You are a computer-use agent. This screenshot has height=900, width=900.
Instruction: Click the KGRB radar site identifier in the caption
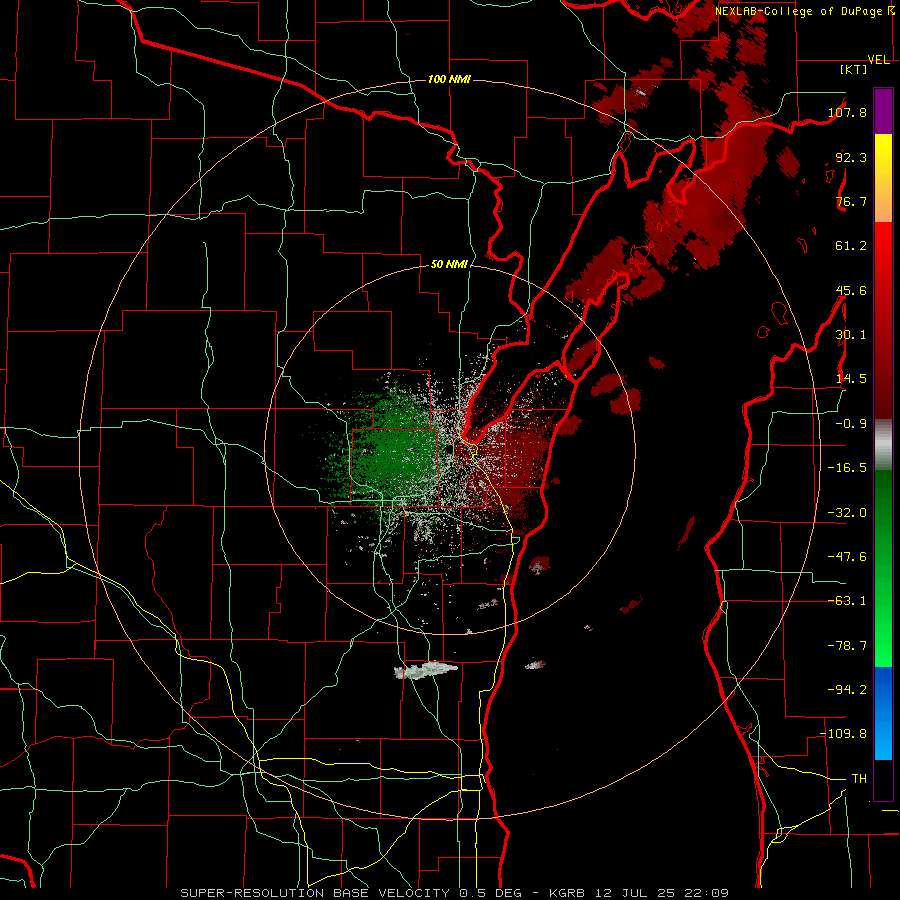(x=568, y=893)
